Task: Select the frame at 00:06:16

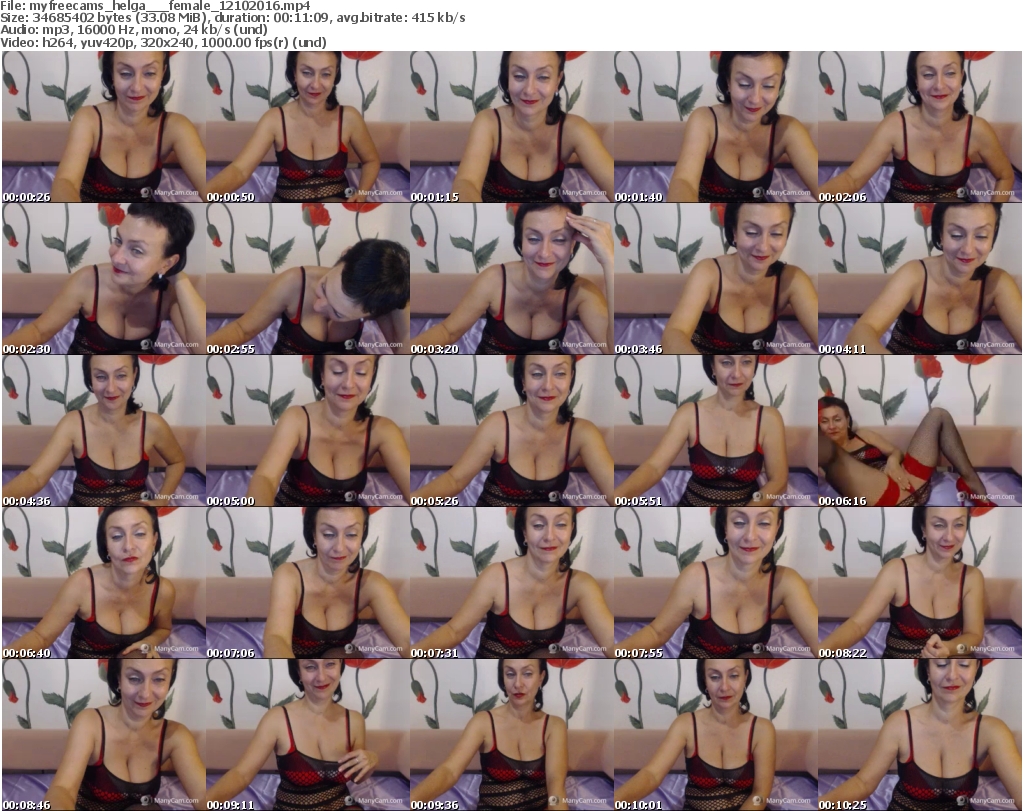Action: click(920, 431)
